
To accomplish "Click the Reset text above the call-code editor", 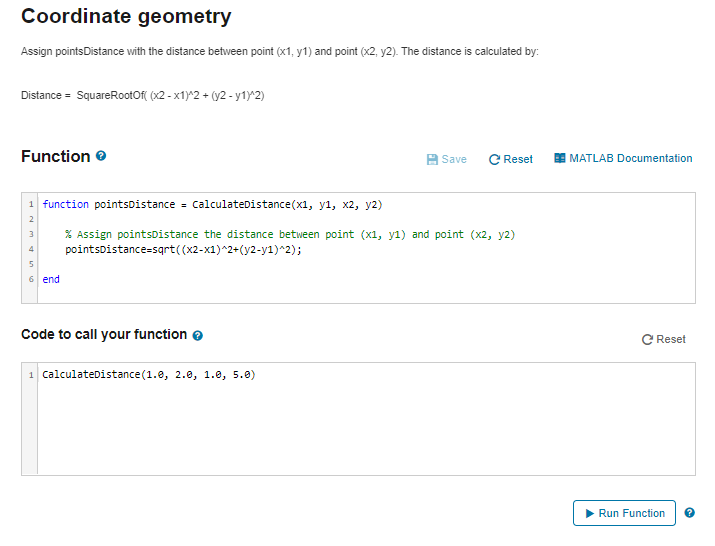I will pos(671,339).
